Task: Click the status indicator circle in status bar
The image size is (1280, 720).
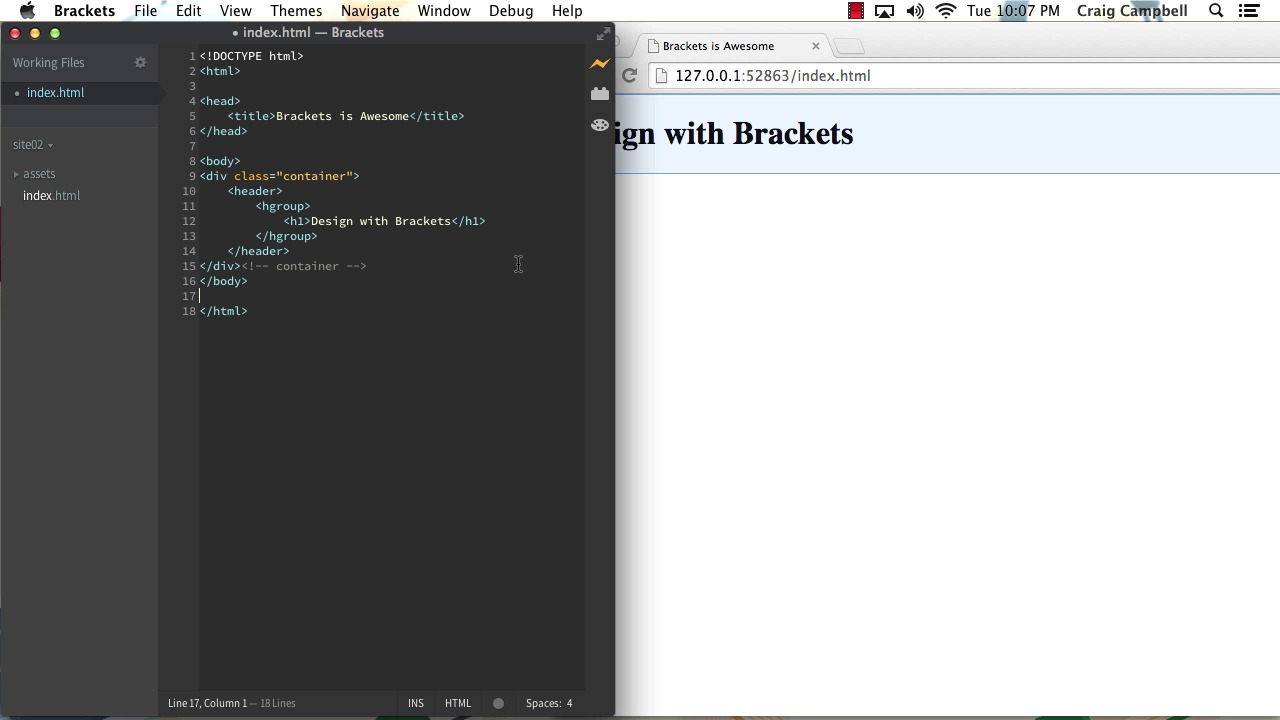Action: tap(498, 703)
